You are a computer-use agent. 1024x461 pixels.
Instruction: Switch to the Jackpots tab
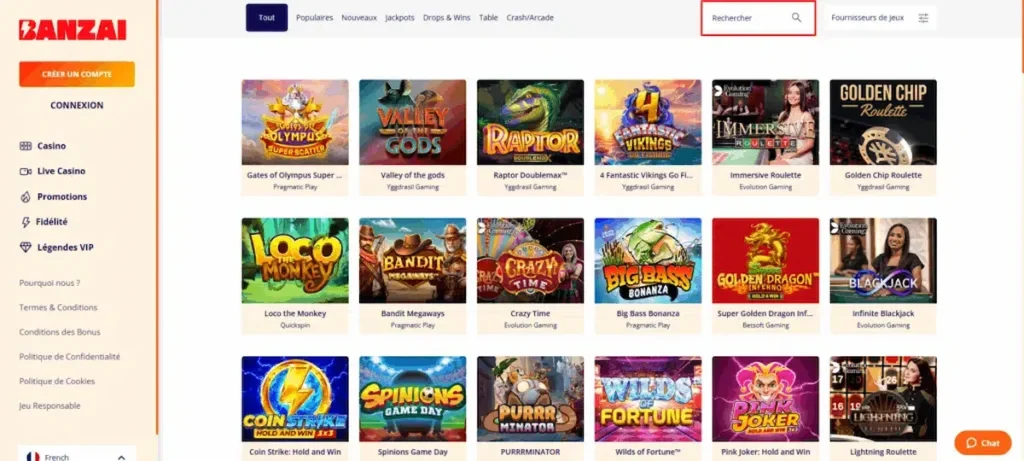click(400, 18)
